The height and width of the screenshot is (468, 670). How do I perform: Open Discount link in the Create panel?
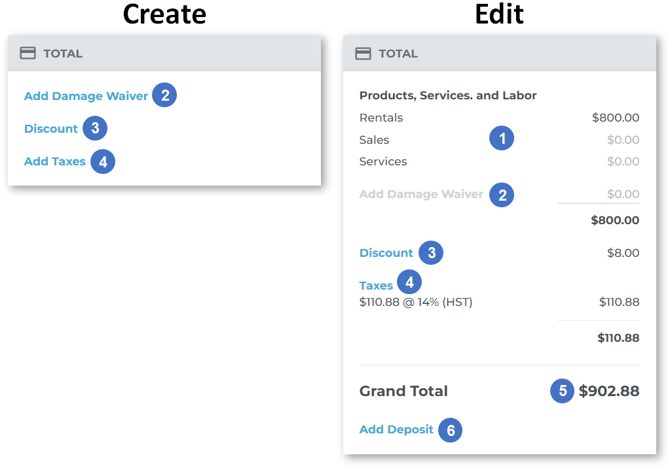tap(51, 128)
